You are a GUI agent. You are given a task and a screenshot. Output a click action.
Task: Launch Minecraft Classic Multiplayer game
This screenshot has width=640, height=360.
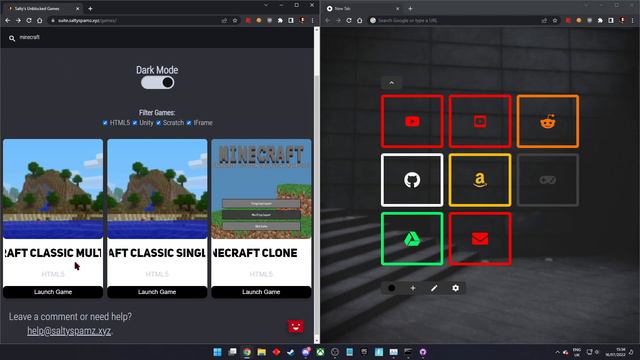click(x=53, y=292)
